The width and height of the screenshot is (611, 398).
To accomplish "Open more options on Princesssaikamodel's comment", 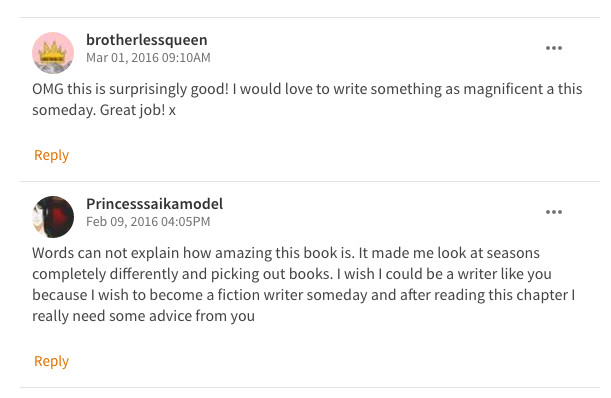I will point(554,212).
